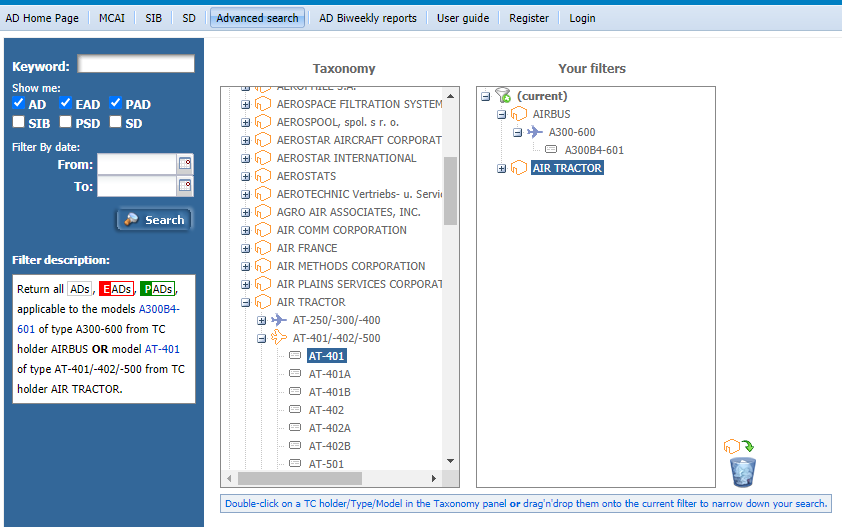Open the AD Biweekly reports tab
The image size is (842, 527).
coord(368,18)
